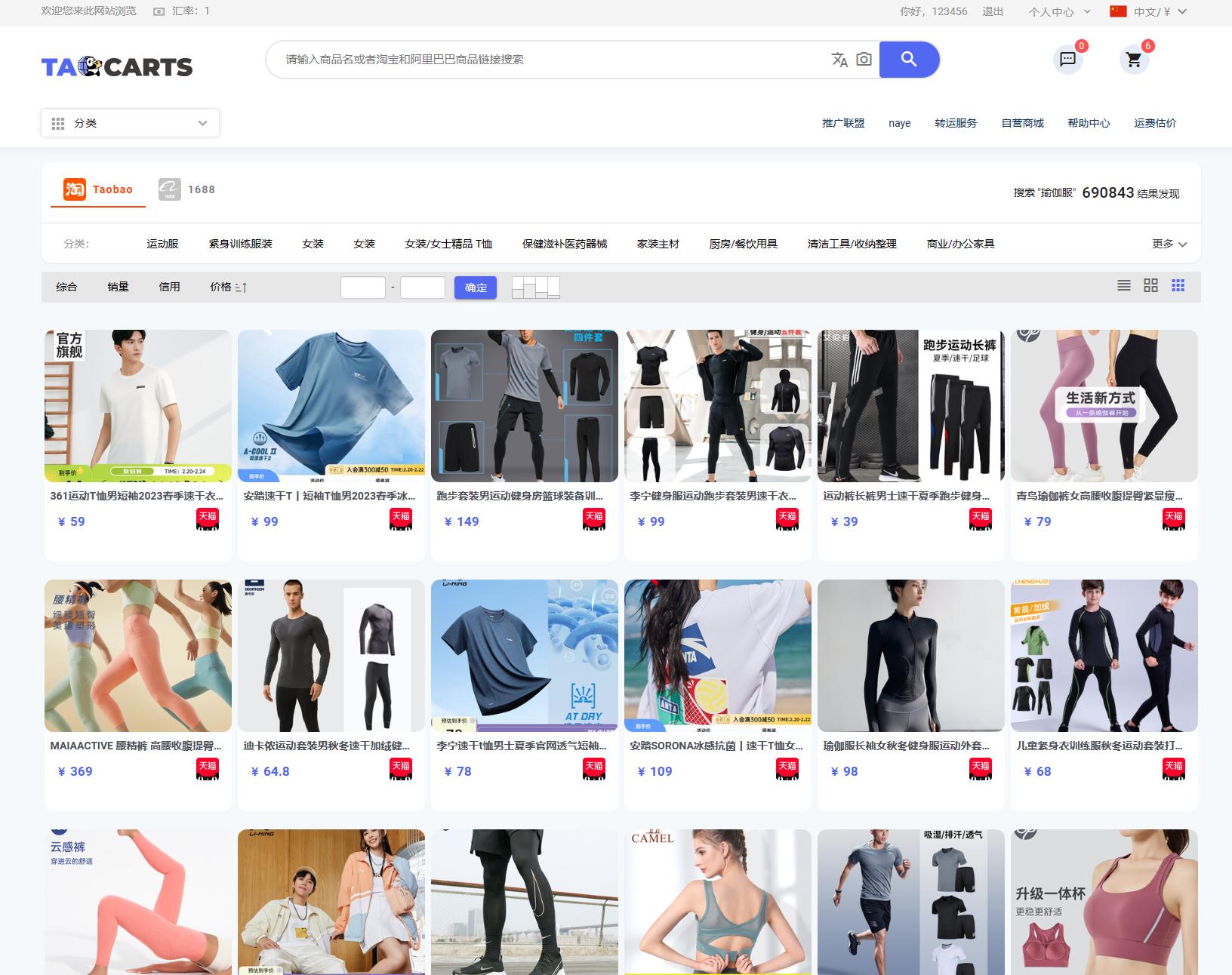This screenshot has width=1232, height=975.
Task: Click Tmall badge on the ¥59 item
Action: pyautogui.click(x=208, y=520)
